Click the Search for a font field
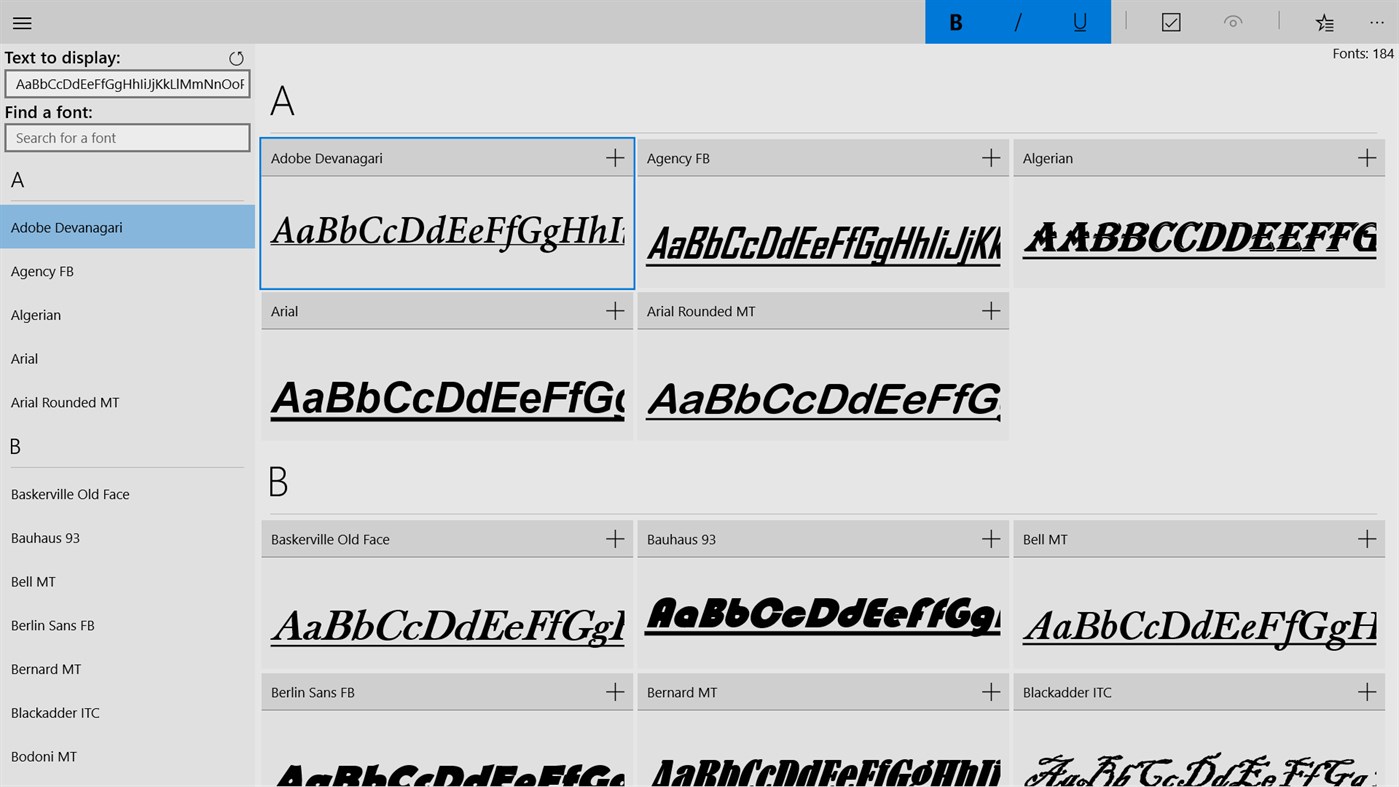1399x787 pixels. tap(127, 138)
